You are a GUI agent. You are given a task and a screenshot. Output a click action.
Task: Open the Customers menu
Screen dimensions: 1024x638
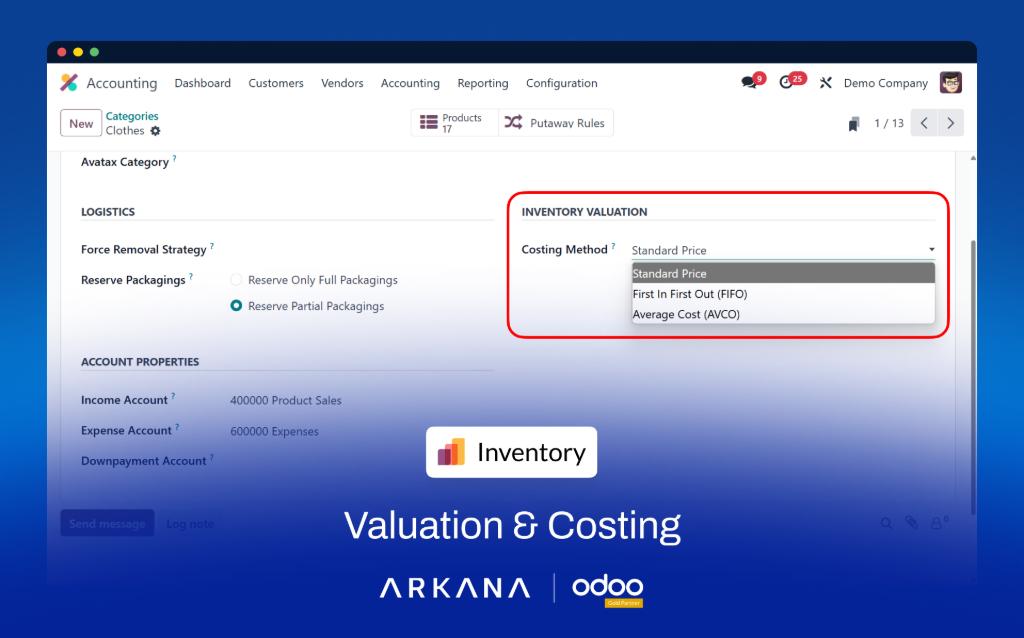(x=276, y=83)
